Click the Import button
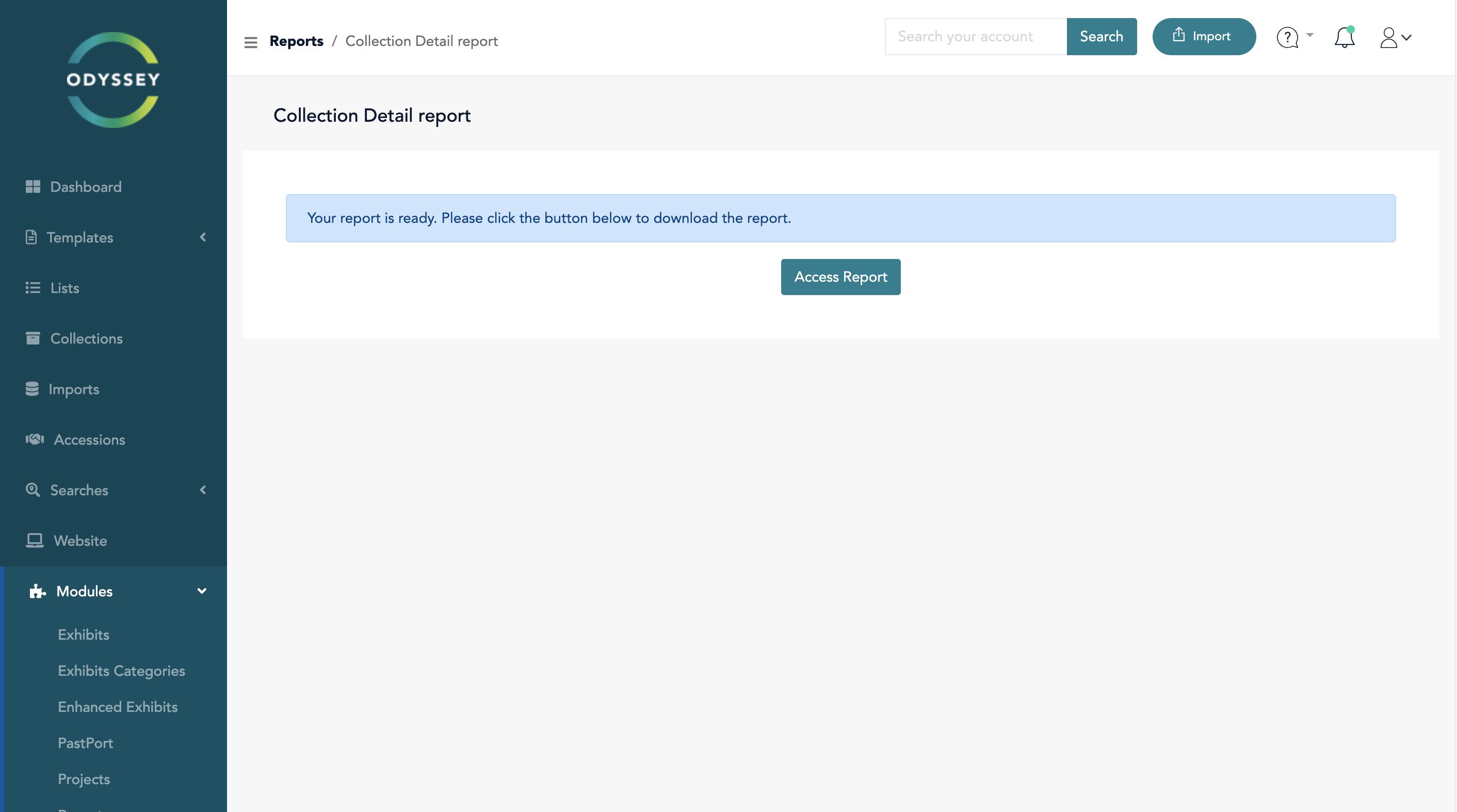The height and width of the screenshot is (812, 1457). click(1204, 37)
